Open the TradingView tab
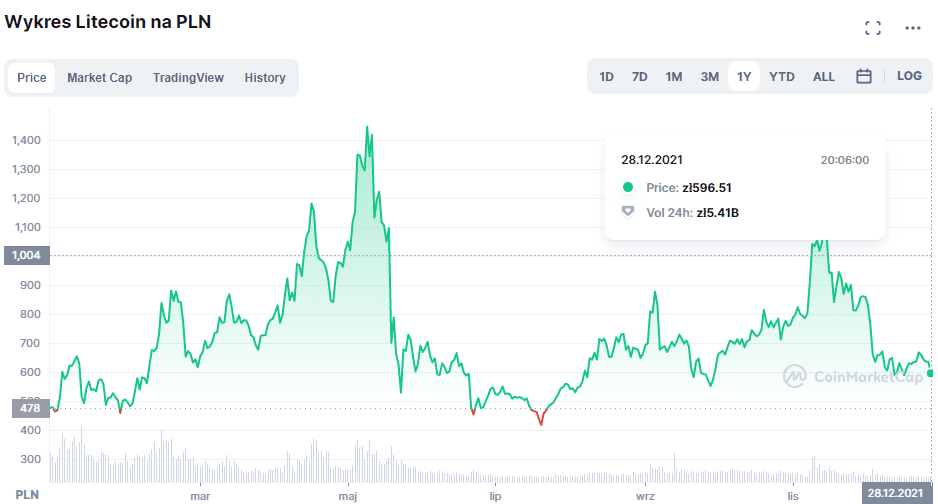Image resolution: width=938 pixels, height=504 pixels. tap(188, 78)
